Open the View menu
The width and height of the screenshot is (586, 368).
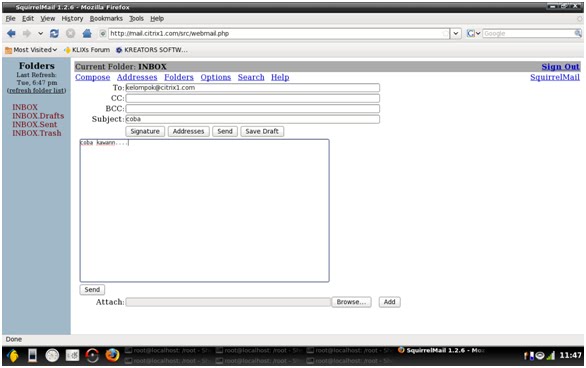tap(47, 18)
